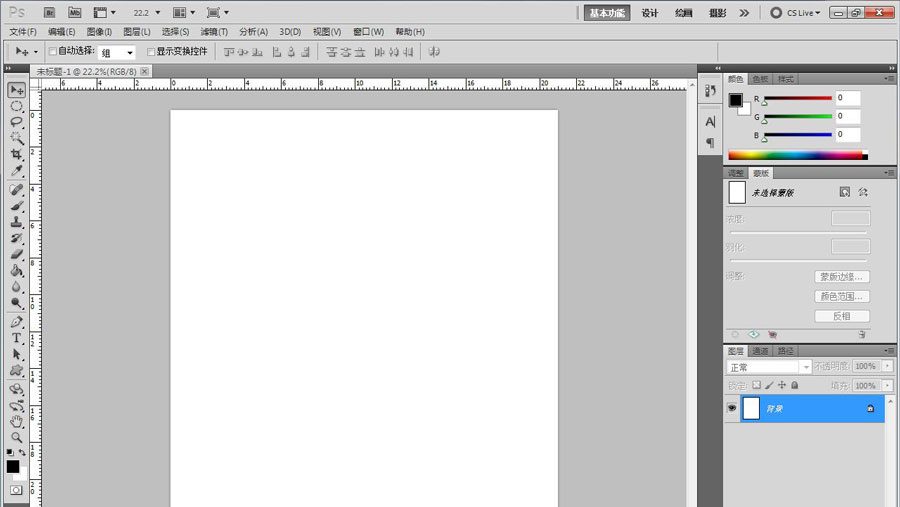Screen dimensions: 900x507
Task: Click the 设计 workspace button
Action: coord(650,13)
